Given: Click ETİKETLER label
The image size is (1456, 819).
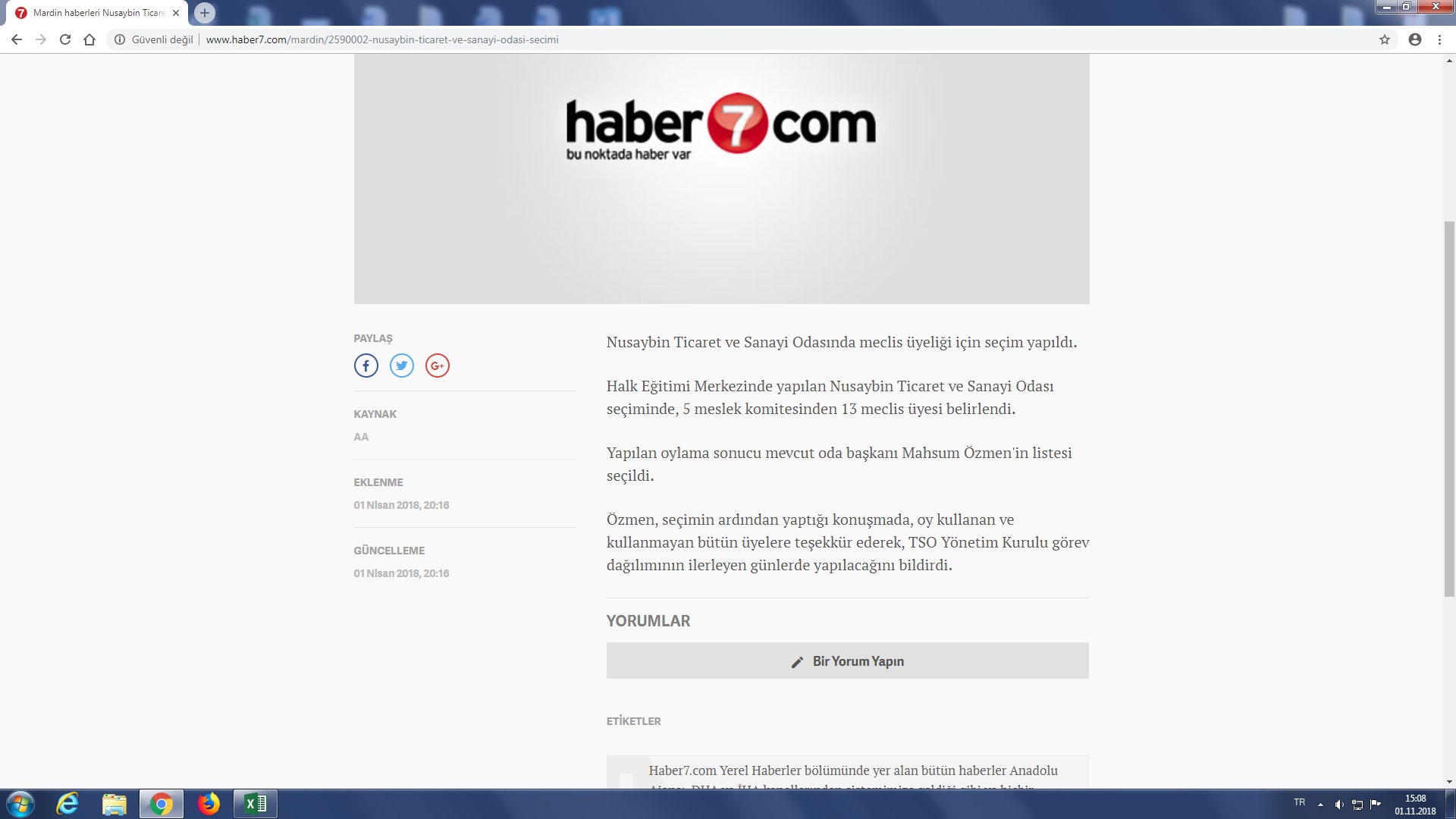Looking at the screenshot, I should (x=634, y=721).
